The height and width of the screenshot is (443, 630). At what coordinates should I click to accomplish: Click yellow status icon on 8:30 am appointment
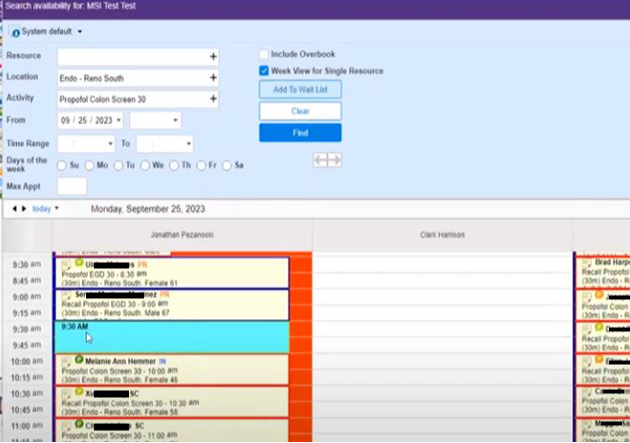[x=79, y=263]
